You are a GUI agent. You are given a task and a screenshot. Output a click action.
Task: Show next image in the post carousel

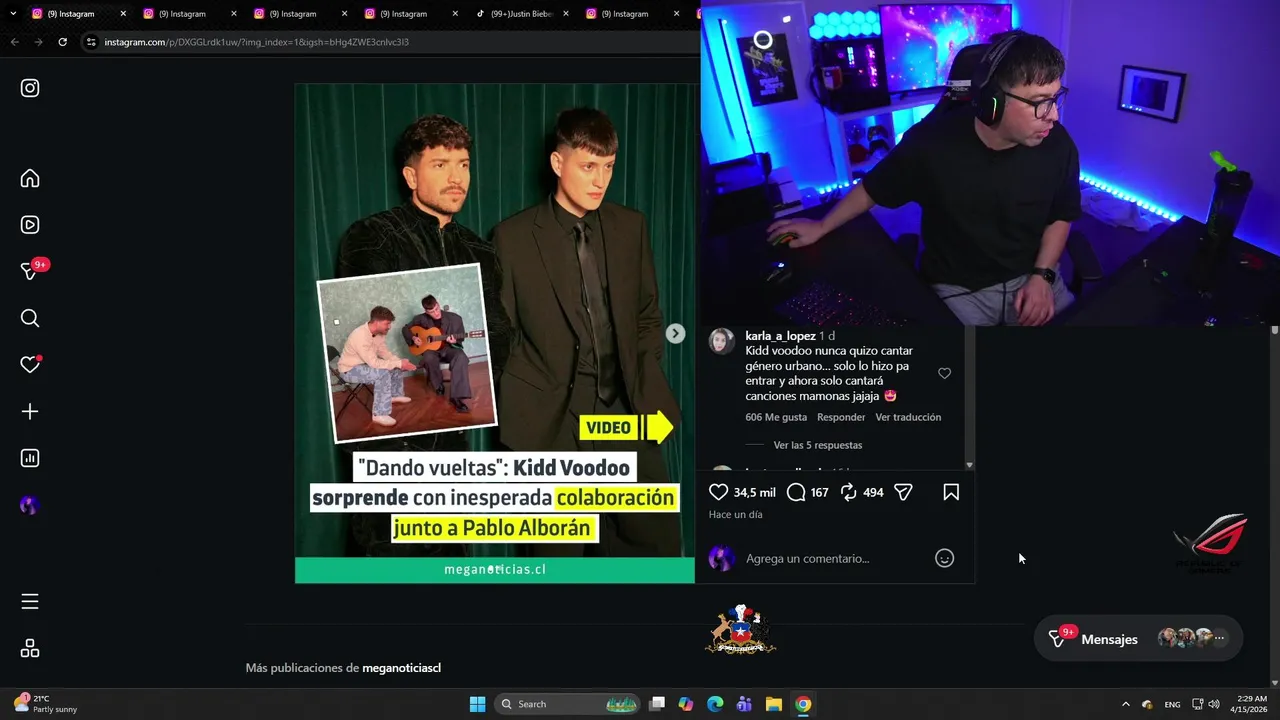[676, 334]
